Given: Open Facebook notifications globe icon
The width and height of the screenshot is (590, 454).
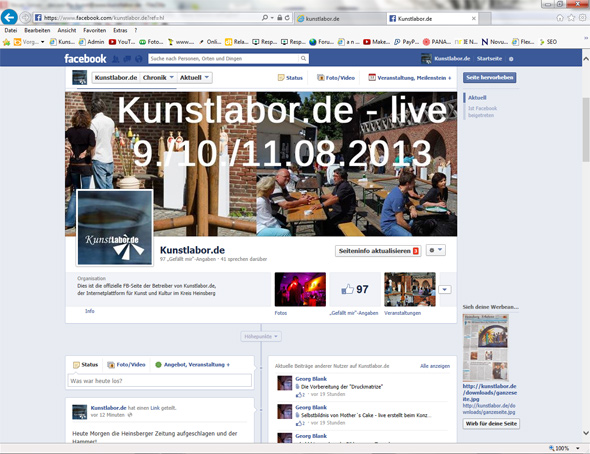Looking at the screenshot, I should 138,59.
